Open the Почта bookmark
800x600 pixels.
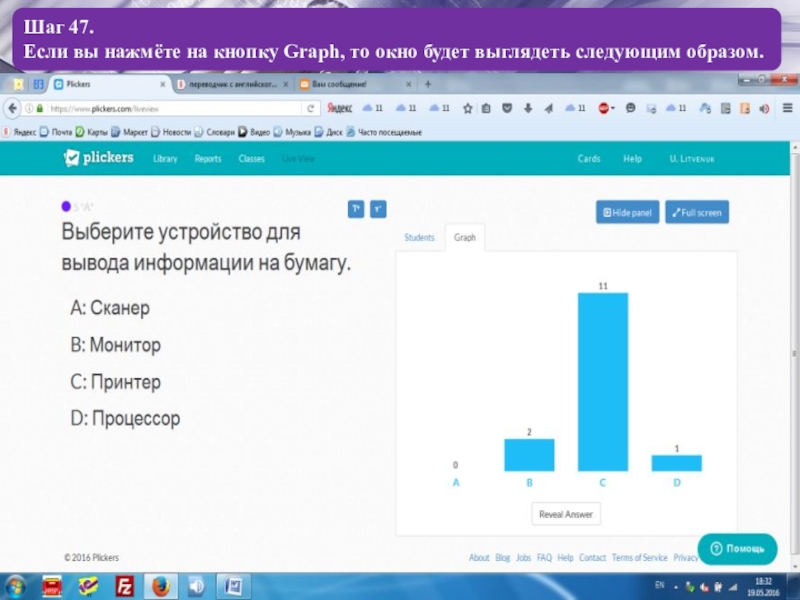[56, 132]
